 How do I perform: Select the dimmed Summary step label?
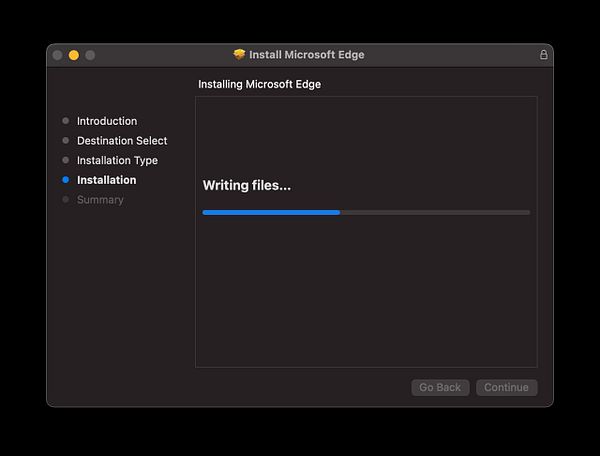(100, 200)
